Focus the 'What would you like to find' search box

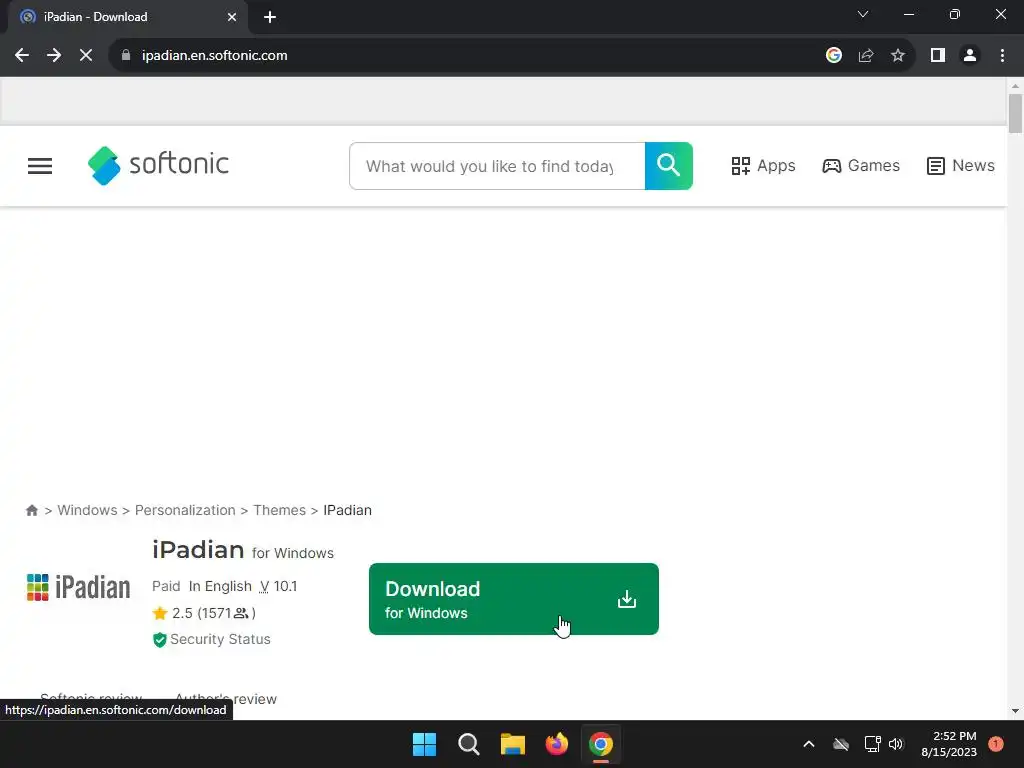497,166
